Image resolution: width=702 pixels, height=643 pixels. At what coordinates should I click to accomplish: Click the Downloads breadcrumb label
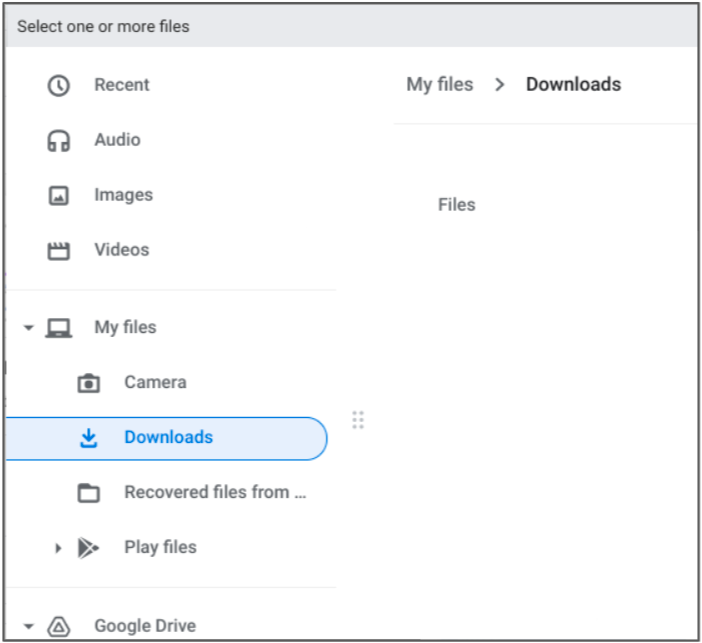[574, 85]
